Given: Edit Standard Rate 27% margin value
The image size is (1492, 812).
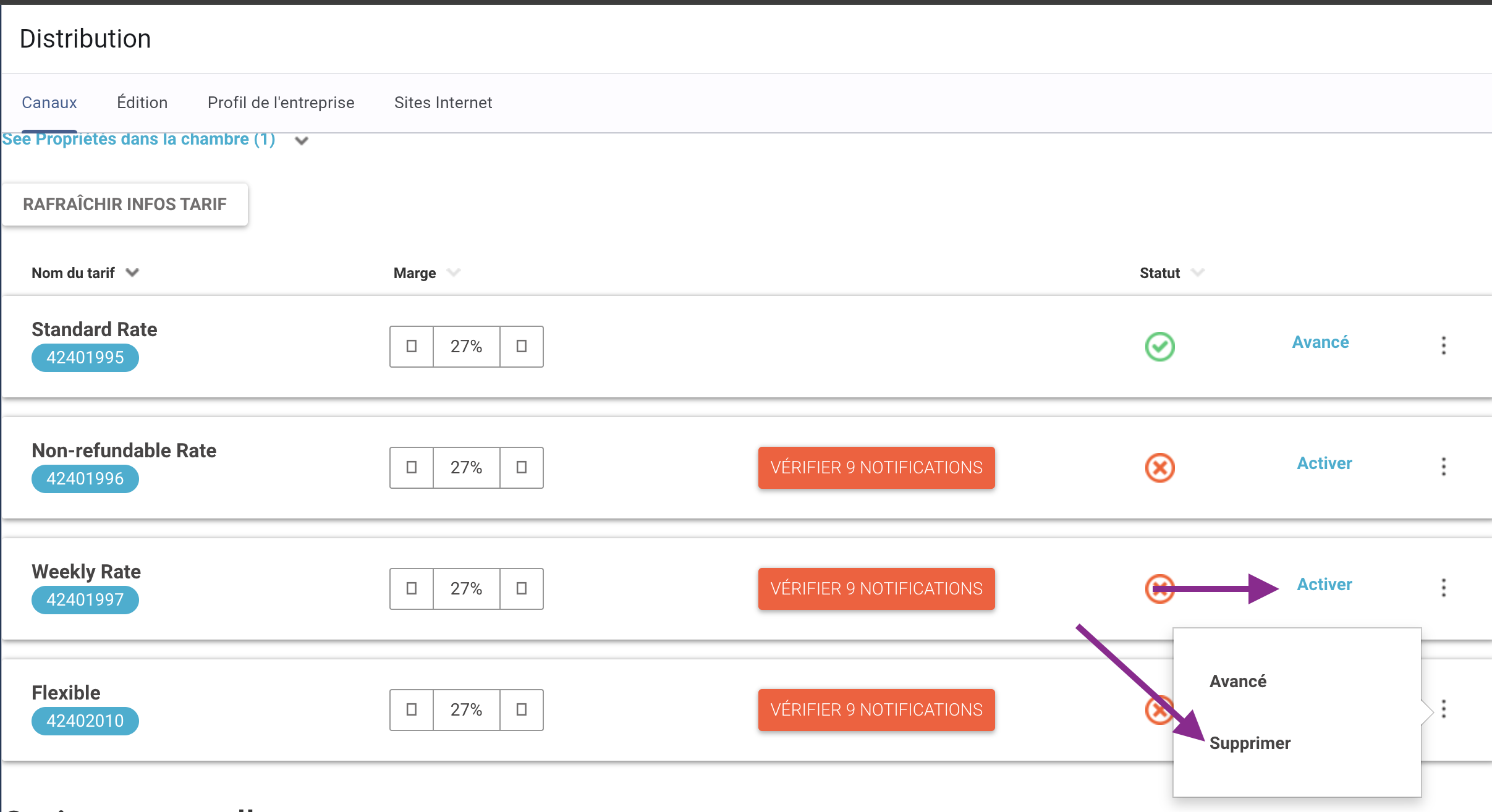Looking at the screenshot, I should pos(467,346).
